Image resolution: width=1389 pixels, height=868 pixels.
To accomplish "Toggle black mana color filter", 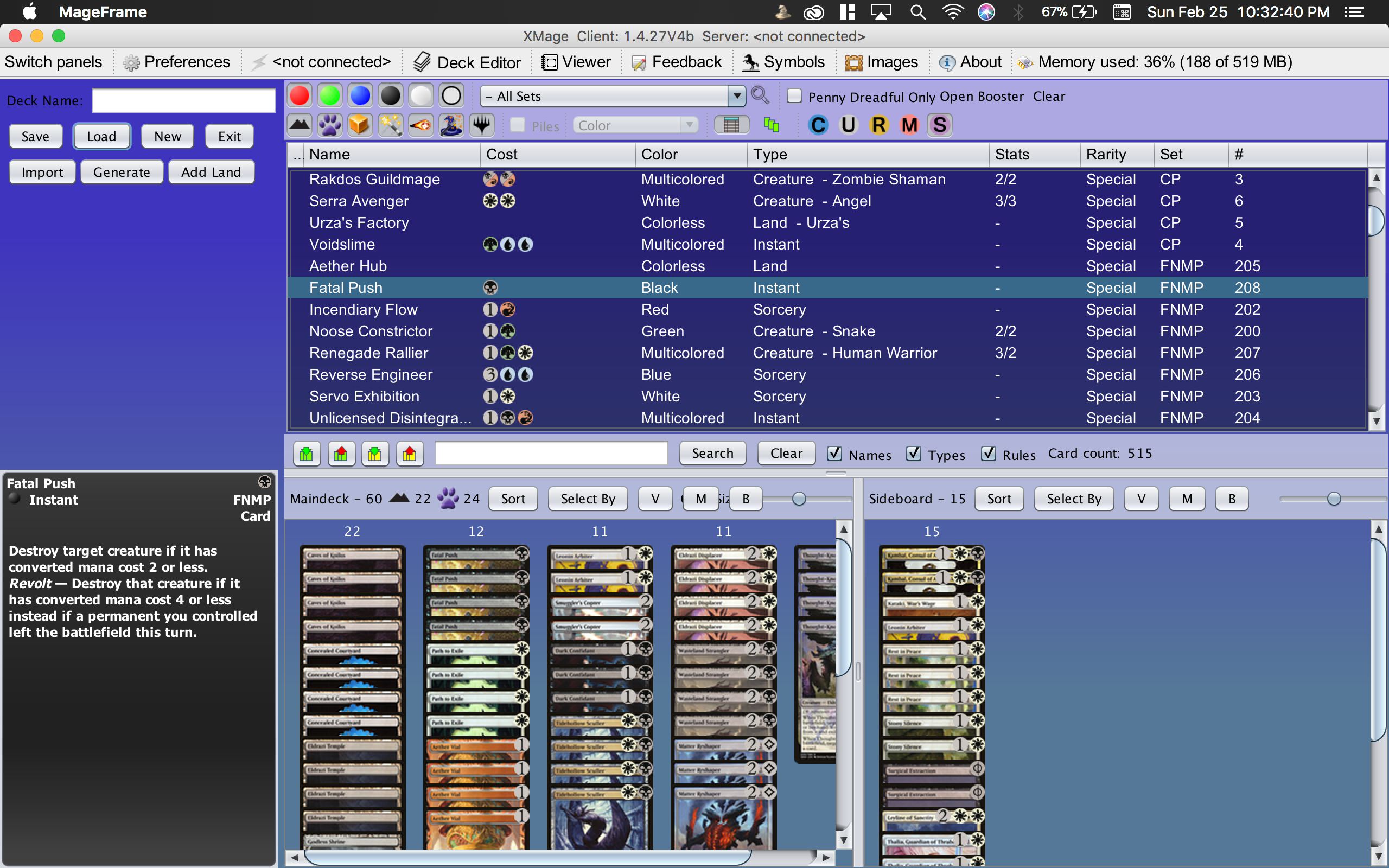I will [x=390, y=95].
